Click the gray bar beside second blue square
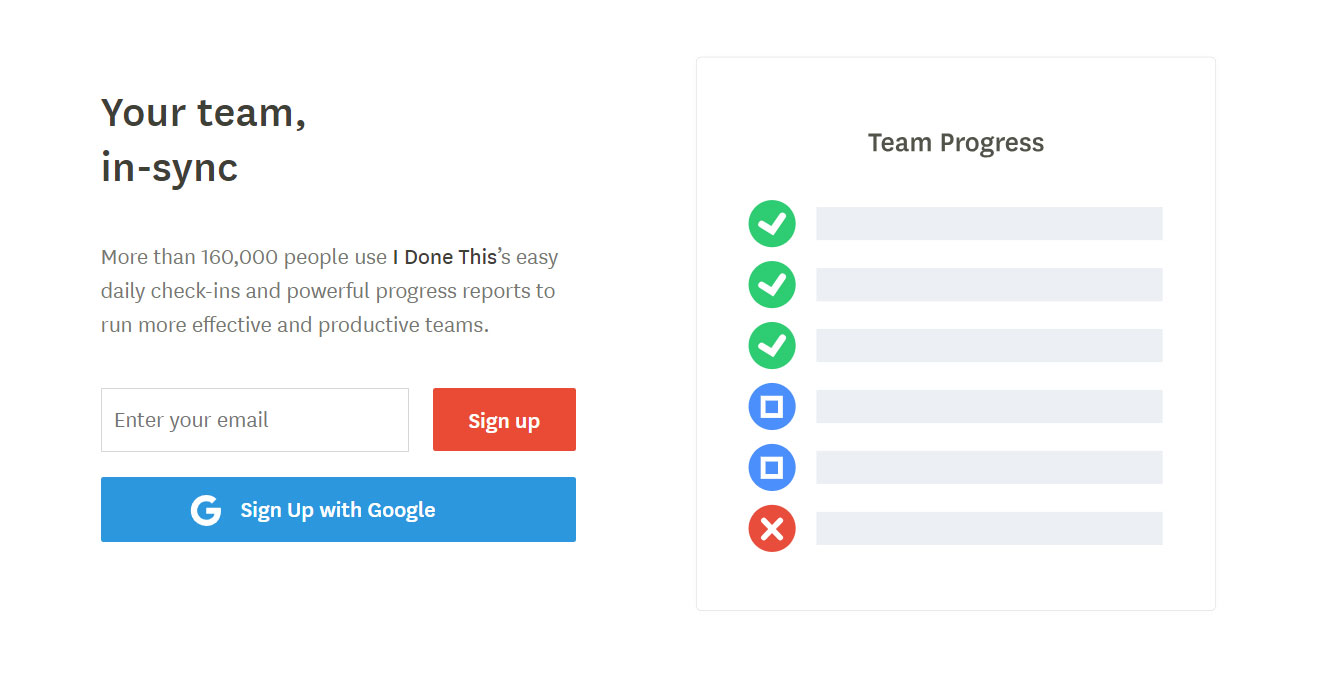Screen dimensions: 1319x687 click(x=989, y=468)
